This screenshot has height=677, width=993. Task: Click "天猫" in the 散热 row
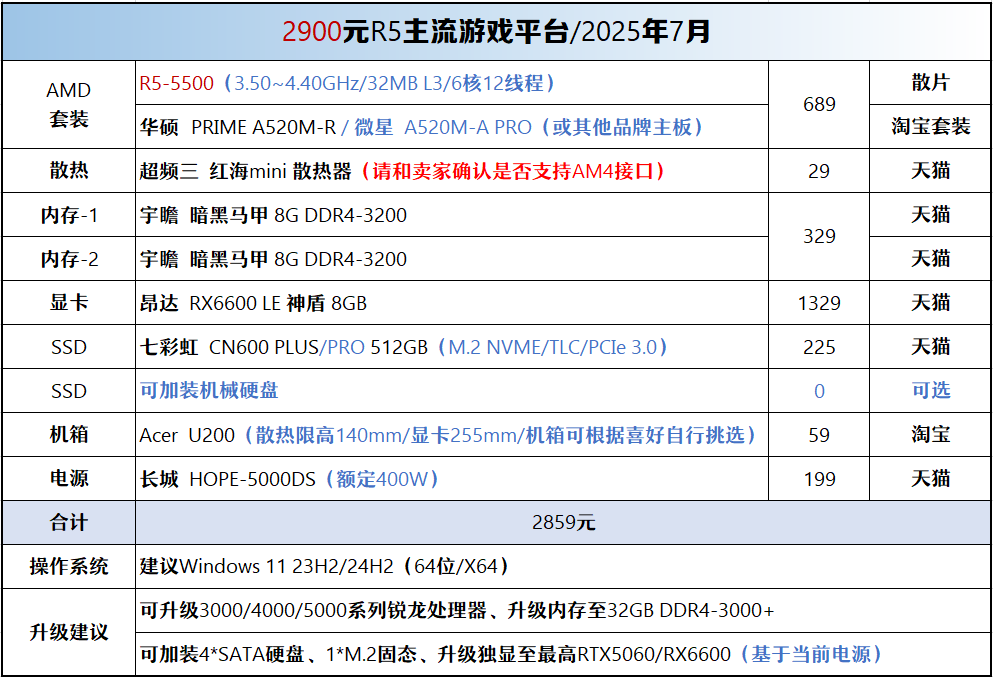click(x=930, y=171)
